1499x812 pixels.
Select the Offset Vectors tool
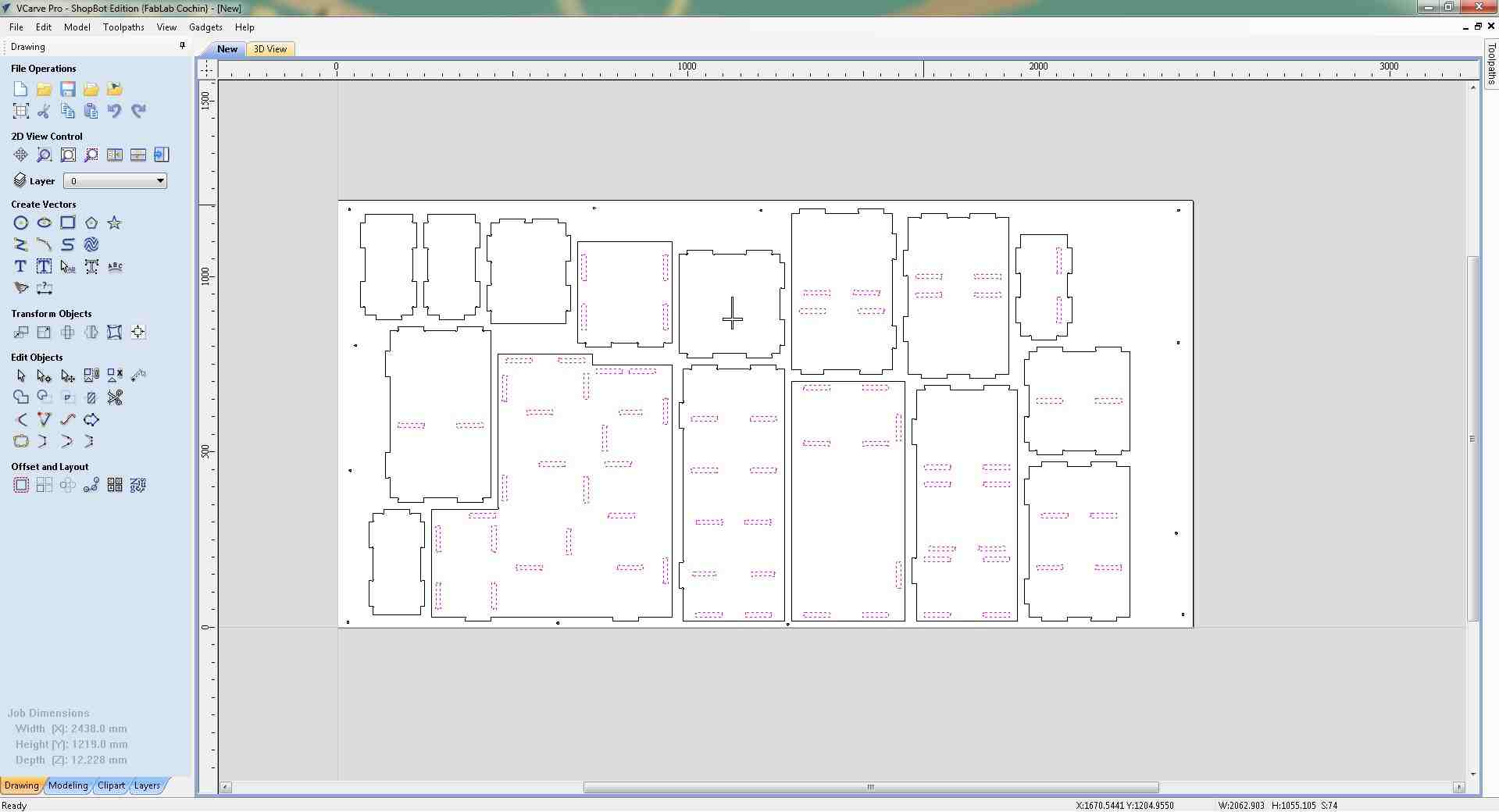20,485
